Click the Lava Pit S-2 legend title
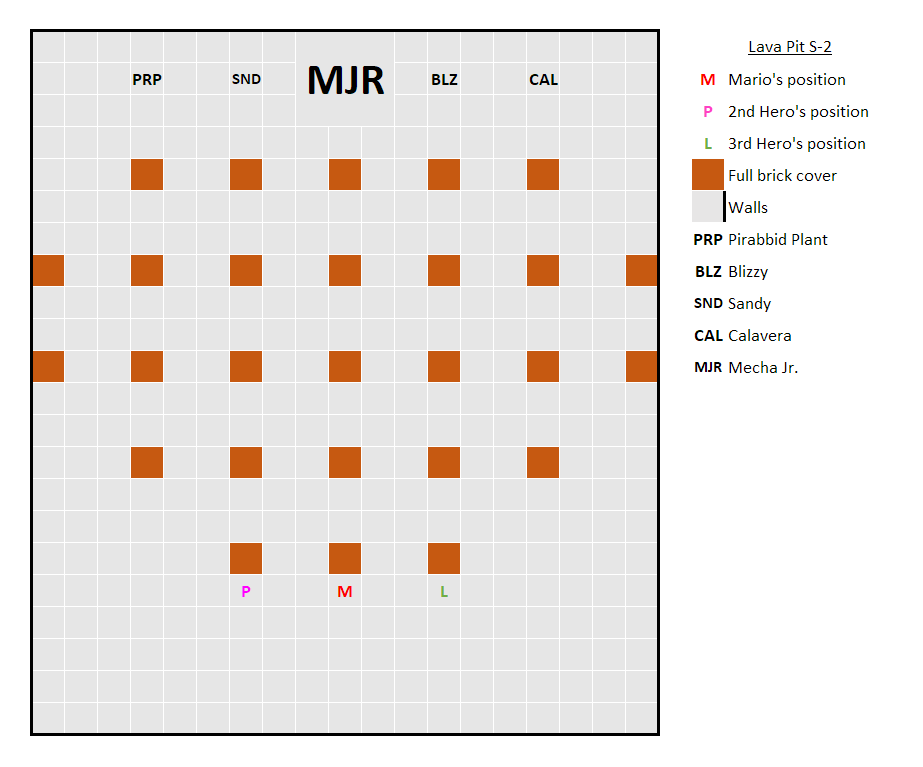 (789, 47)
